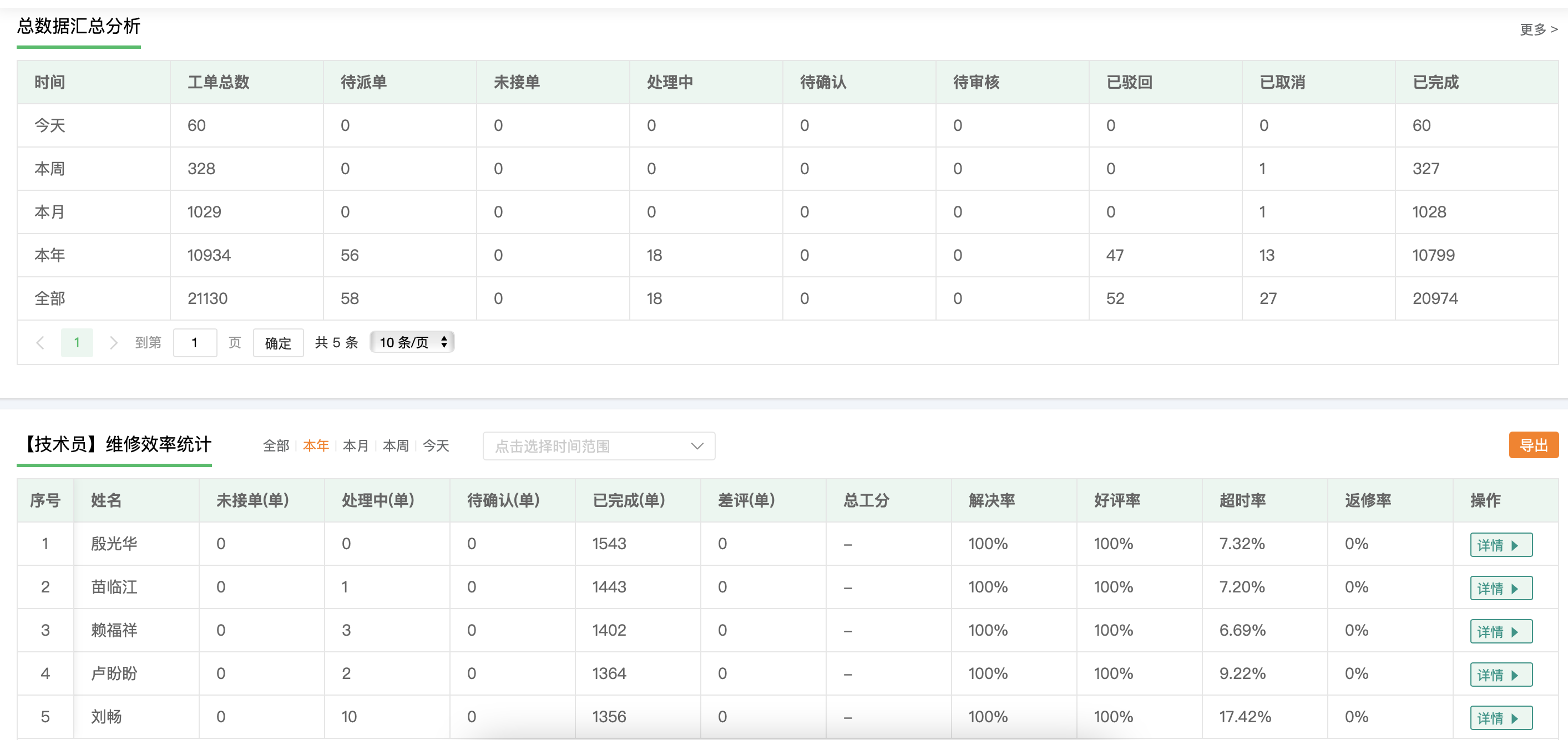Select the 总数据汇总分析 heading tab
Image resolution: width=1568 pixels, height=740 pixels.
[79, 26]
